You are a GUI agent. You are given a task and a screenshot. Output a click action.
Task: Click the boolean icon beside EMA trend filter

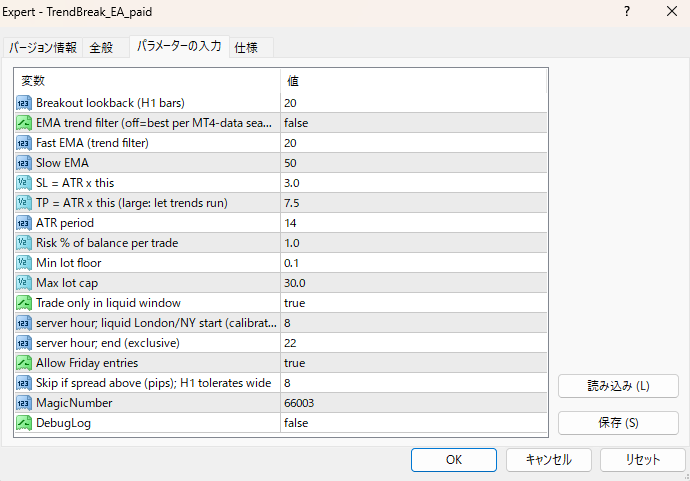(24, 123)
